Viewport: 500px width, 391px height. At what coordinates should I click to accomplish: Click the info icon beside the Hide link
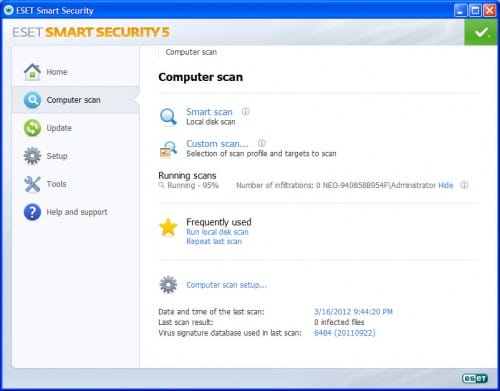click(464, 185)
